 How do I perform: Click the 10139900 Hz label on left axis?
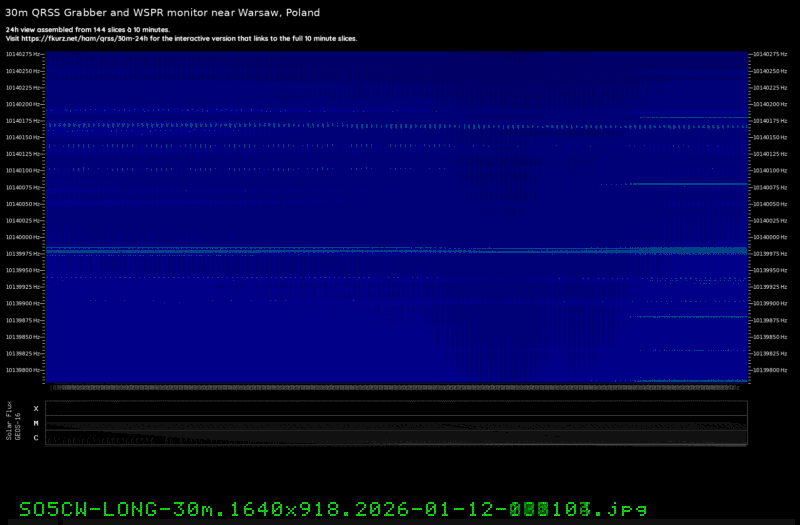23,304
